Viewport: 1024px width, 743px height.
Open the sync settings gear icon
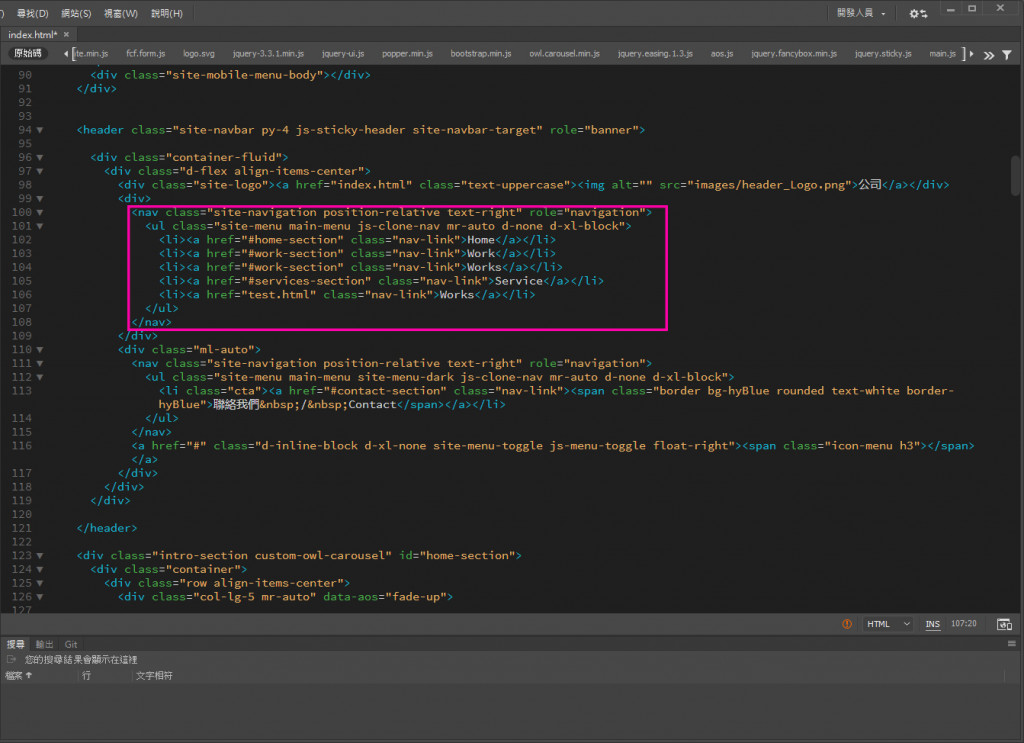(917, 13)
